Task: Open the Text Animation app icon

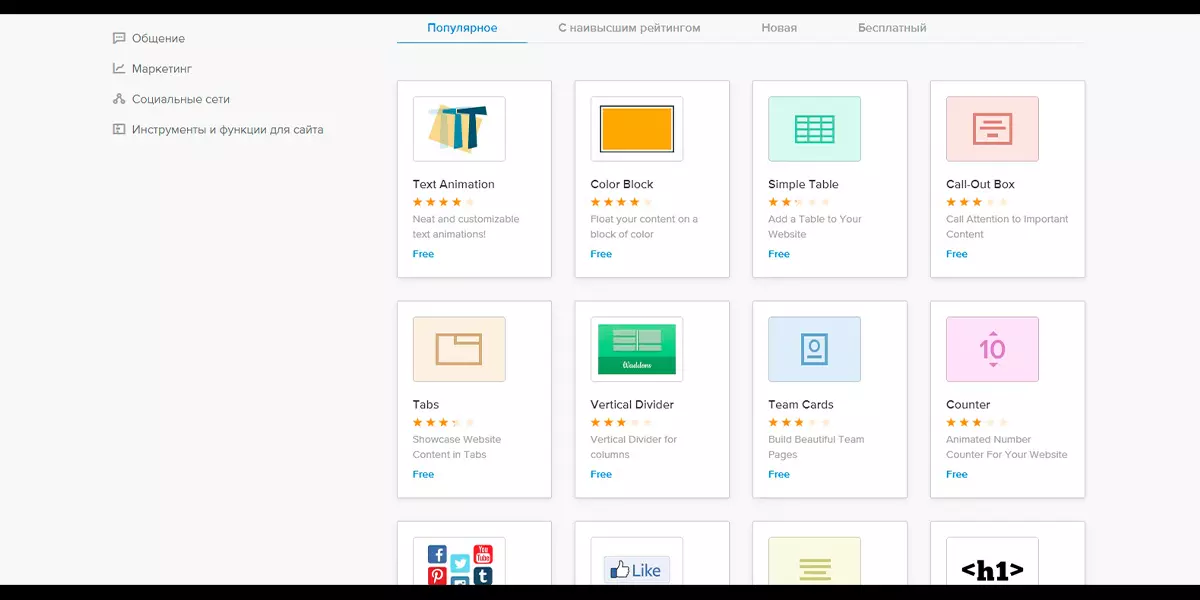Action: tap(459, 129)
